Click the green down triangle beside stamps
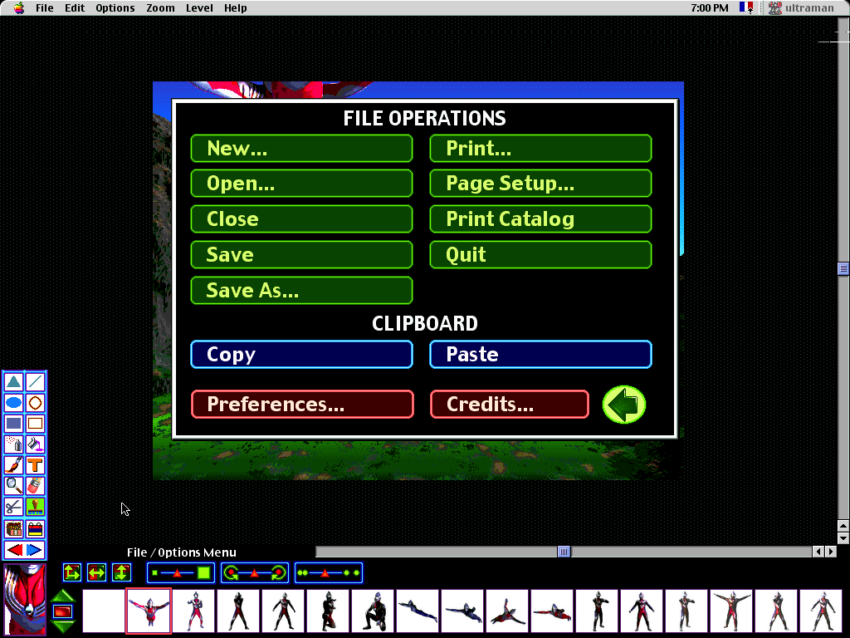Image resolution: width=850 pixels, height=638 pixels. coord(63,627)
